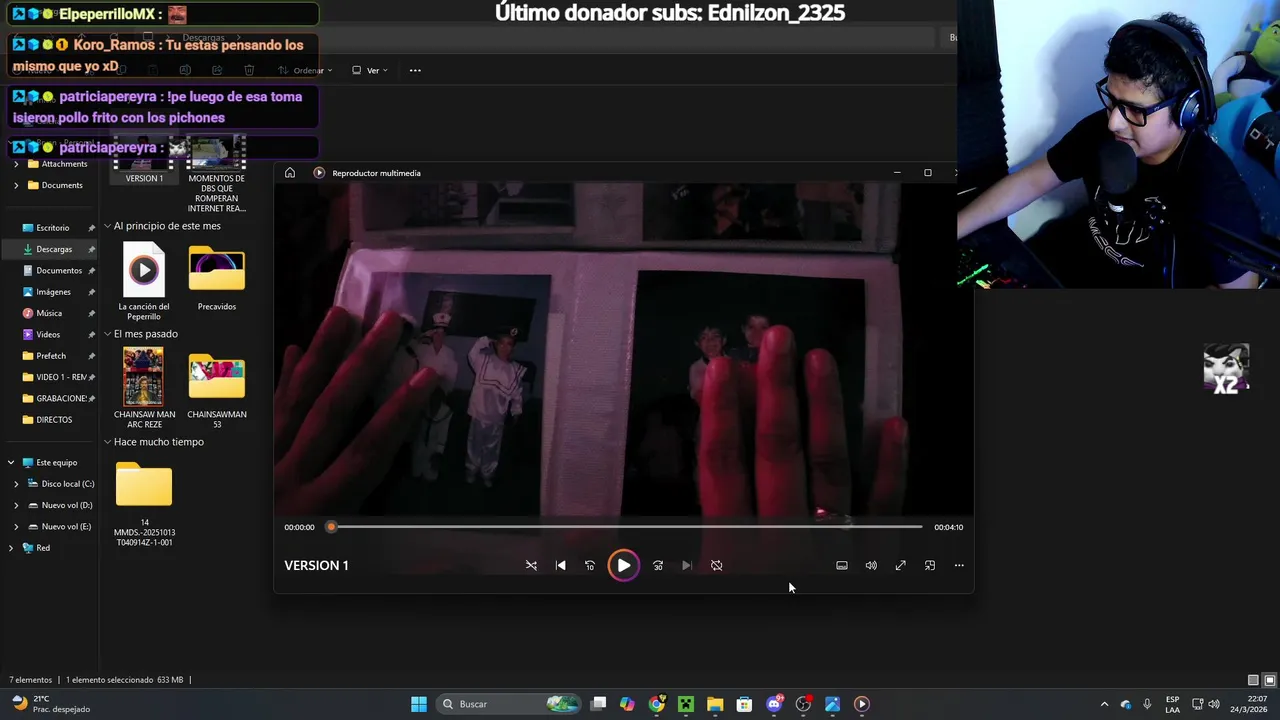Switch player to mini view
The height and width of the screenshot is (720, 1280).
[x=930, y=566]
